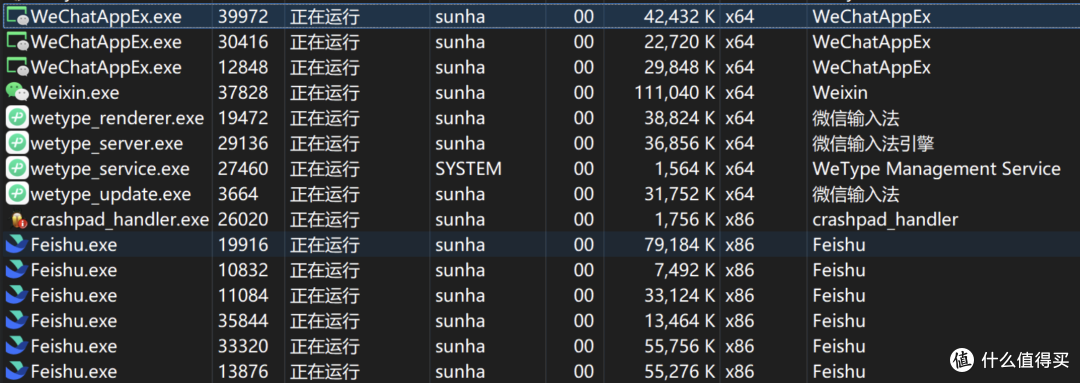
Task: Click the wetype_update.exe icon
Action: tap(17, 194)
